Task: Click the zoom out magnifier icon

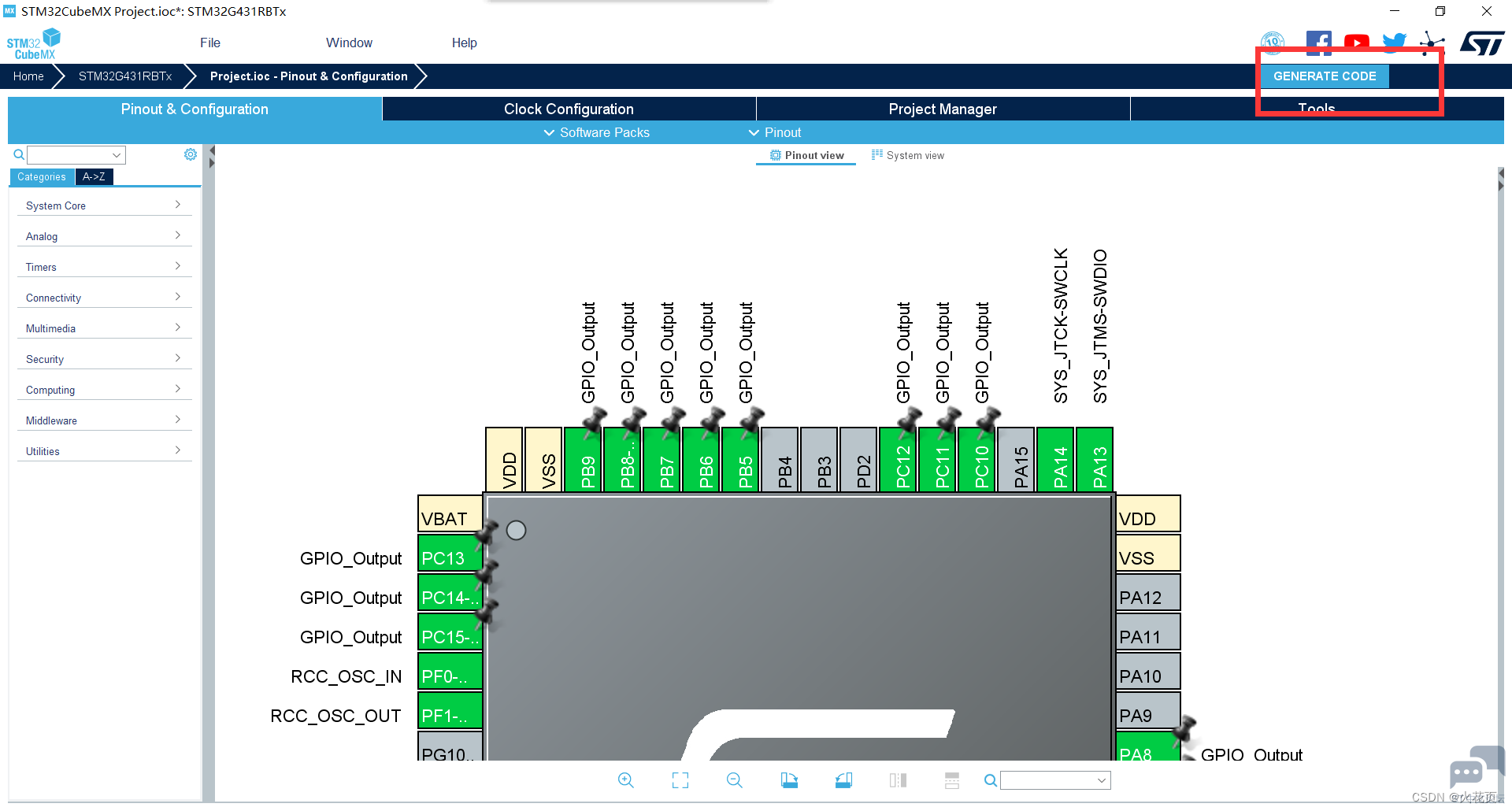Action: click(x=734, y=780)
